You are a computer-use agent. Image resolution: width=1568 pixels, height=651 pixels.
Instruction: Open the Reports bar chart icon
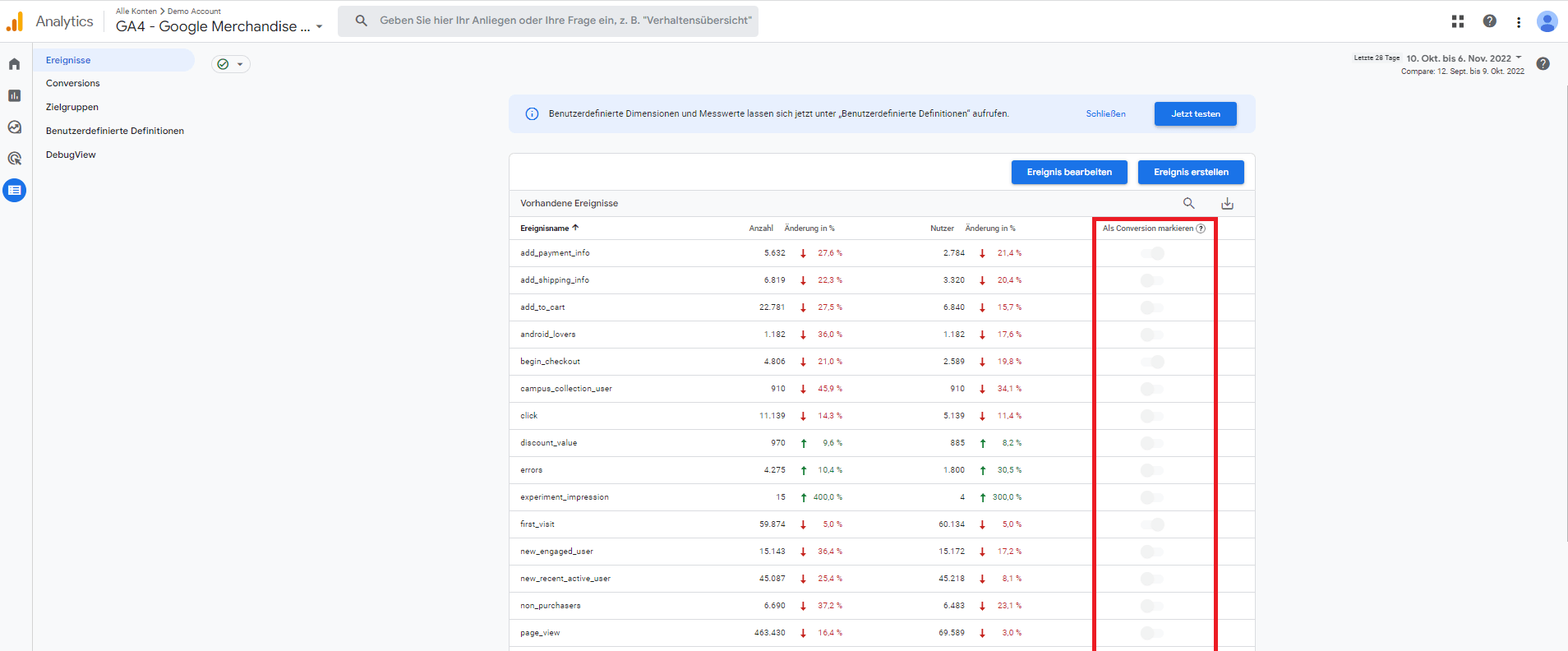15,95
